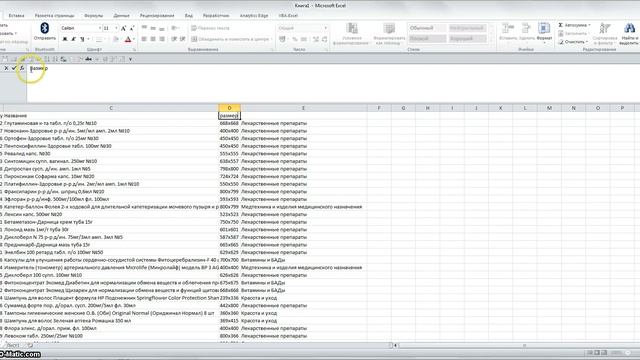Image resolution: width=640 pixels, height=360 pixels.
Task: Open the font size 11 dropdown
Action: [x=116, y=28]
